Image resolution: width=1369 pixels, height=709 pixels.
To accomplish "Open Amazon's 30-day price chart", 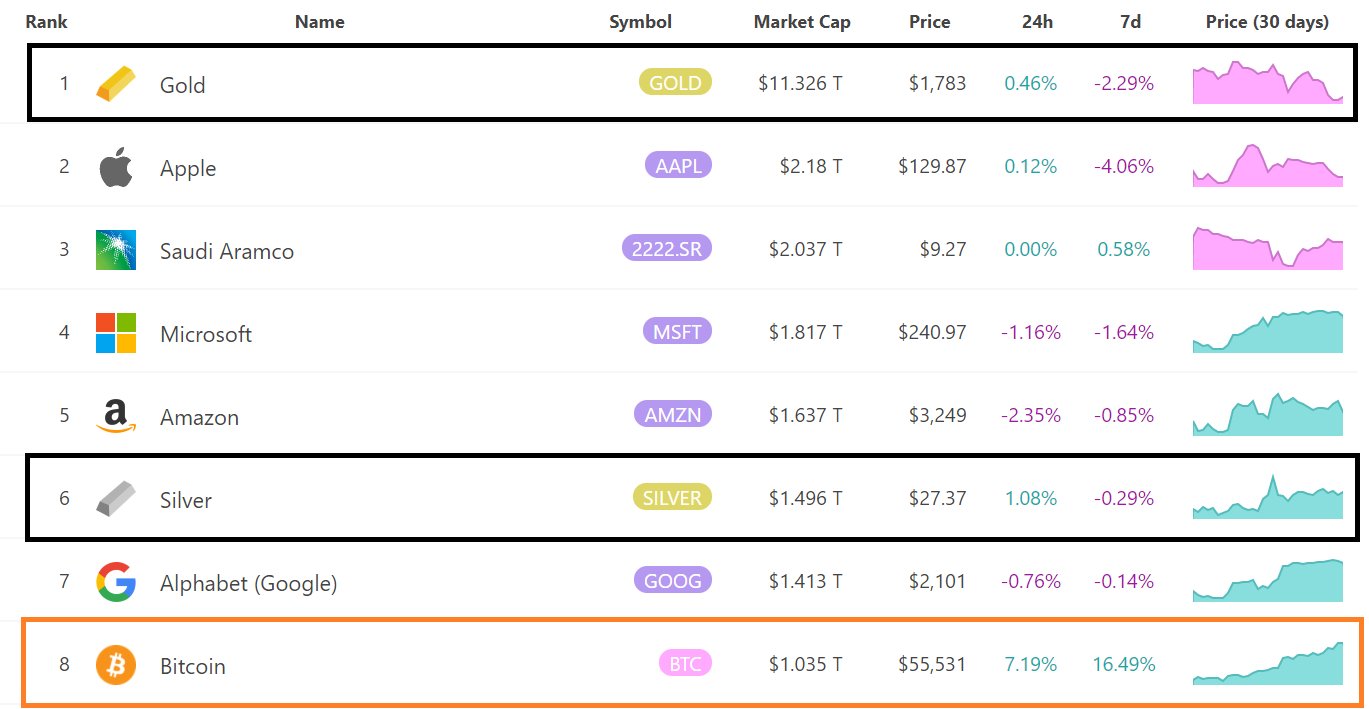I will 1268,414.
